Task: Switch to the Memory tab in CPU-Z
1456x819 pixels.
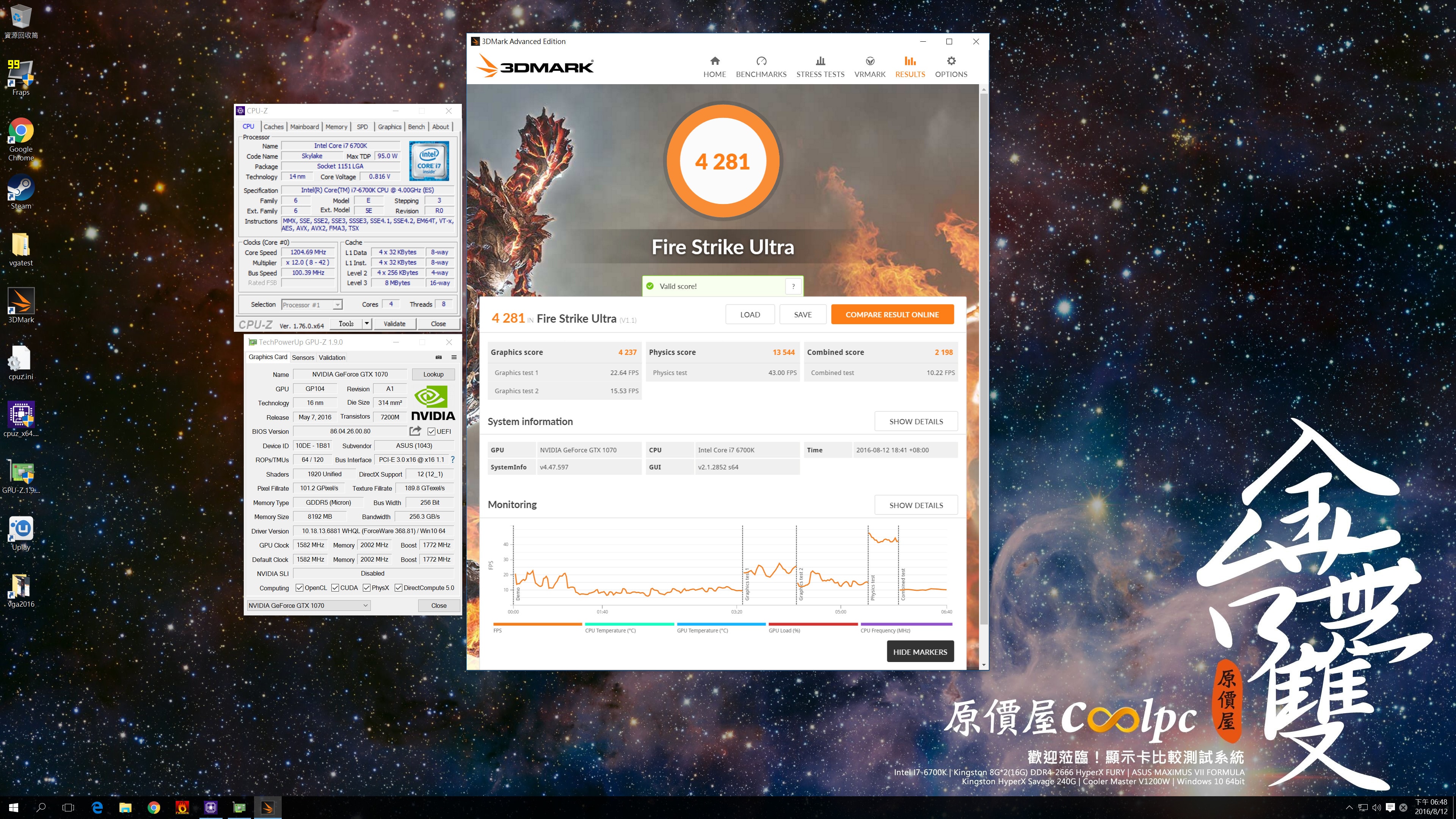Action: click(x=336, y=127)
